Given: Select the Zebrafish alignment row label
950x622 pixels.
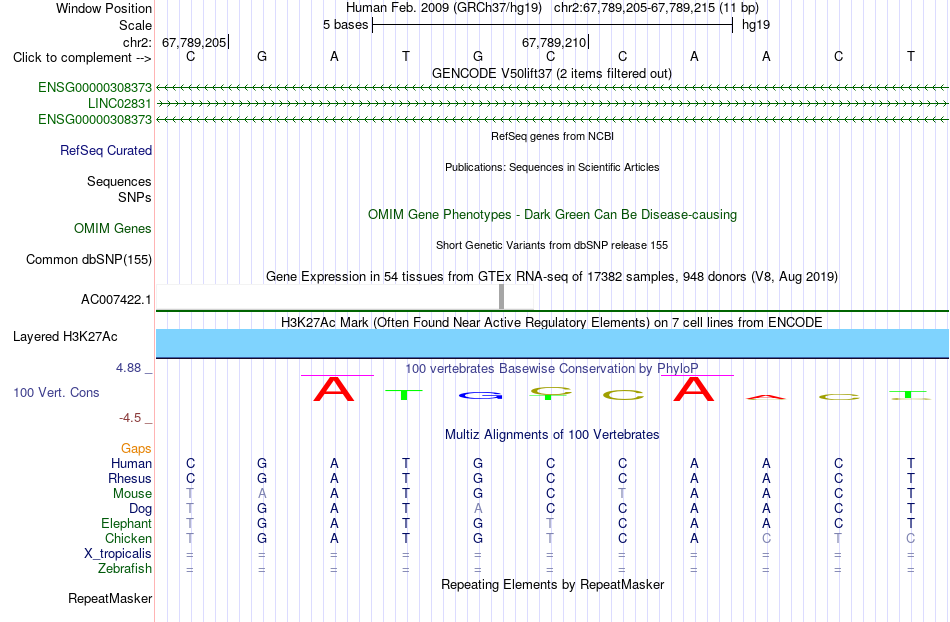Looking at the screenshot, I should [125, 569].
